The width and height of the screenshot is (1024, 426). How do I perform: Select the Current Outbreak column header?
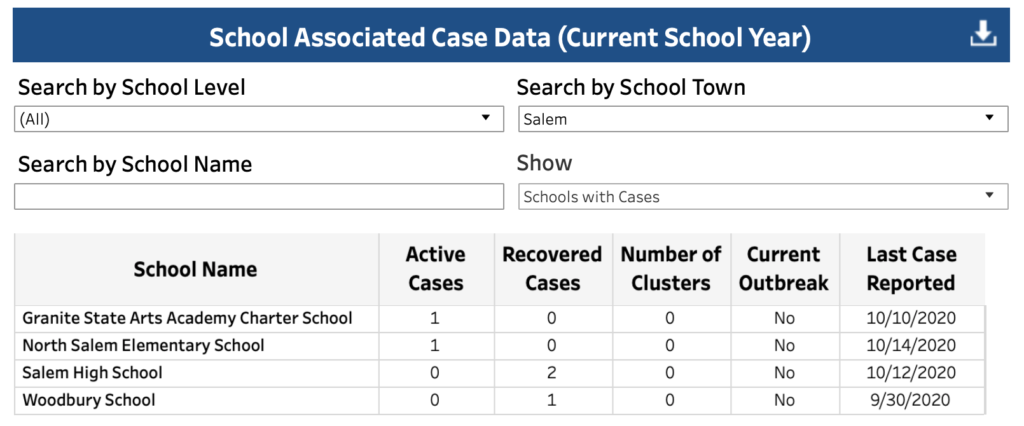tap(784, 269)
